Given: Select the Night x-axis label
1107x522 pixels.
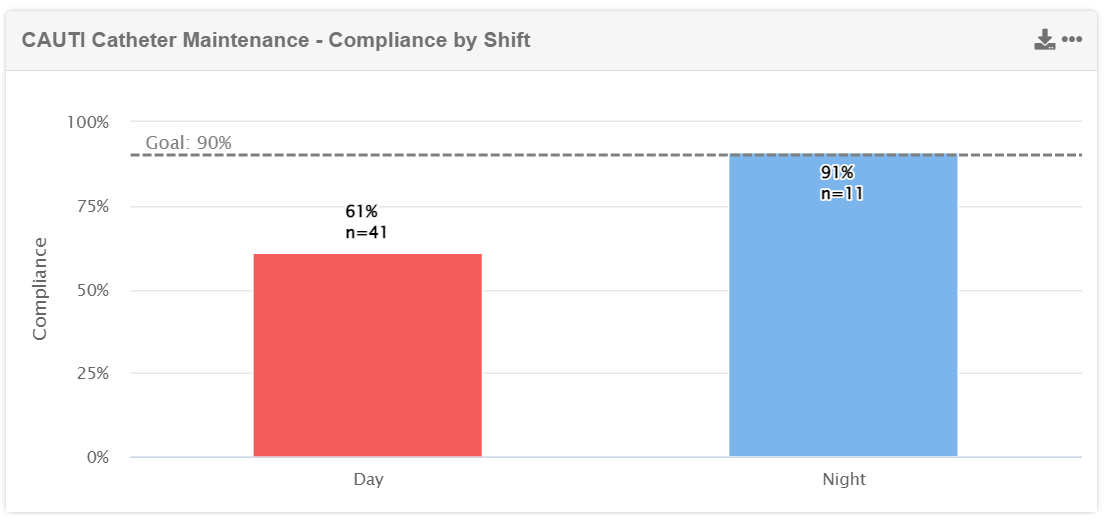Looking at the screenshot, I should tap(843, 480).
